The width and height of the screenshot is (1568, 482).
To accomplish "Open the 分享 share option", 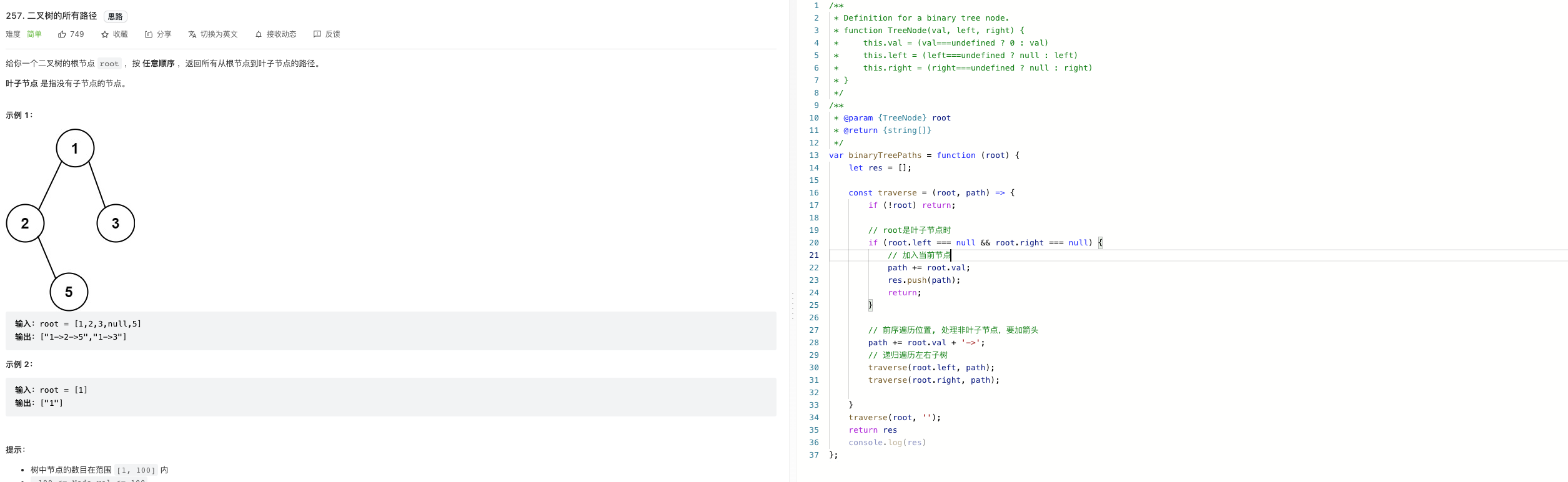I will coord(158,34).
